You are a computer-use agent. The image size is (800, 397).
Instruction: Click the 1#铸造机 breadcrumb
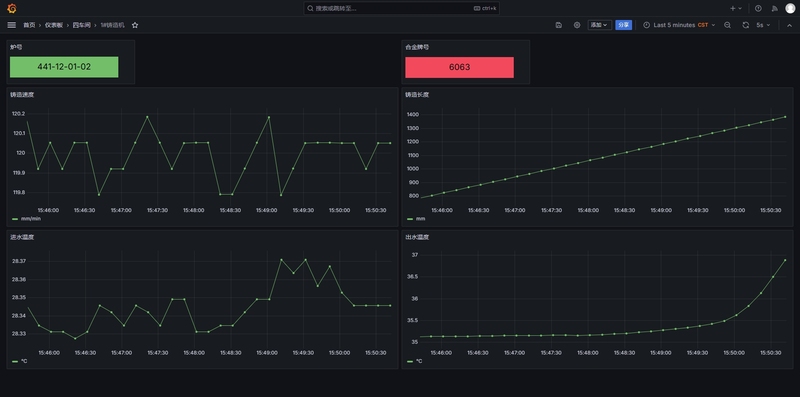click(x=112, y=25)
